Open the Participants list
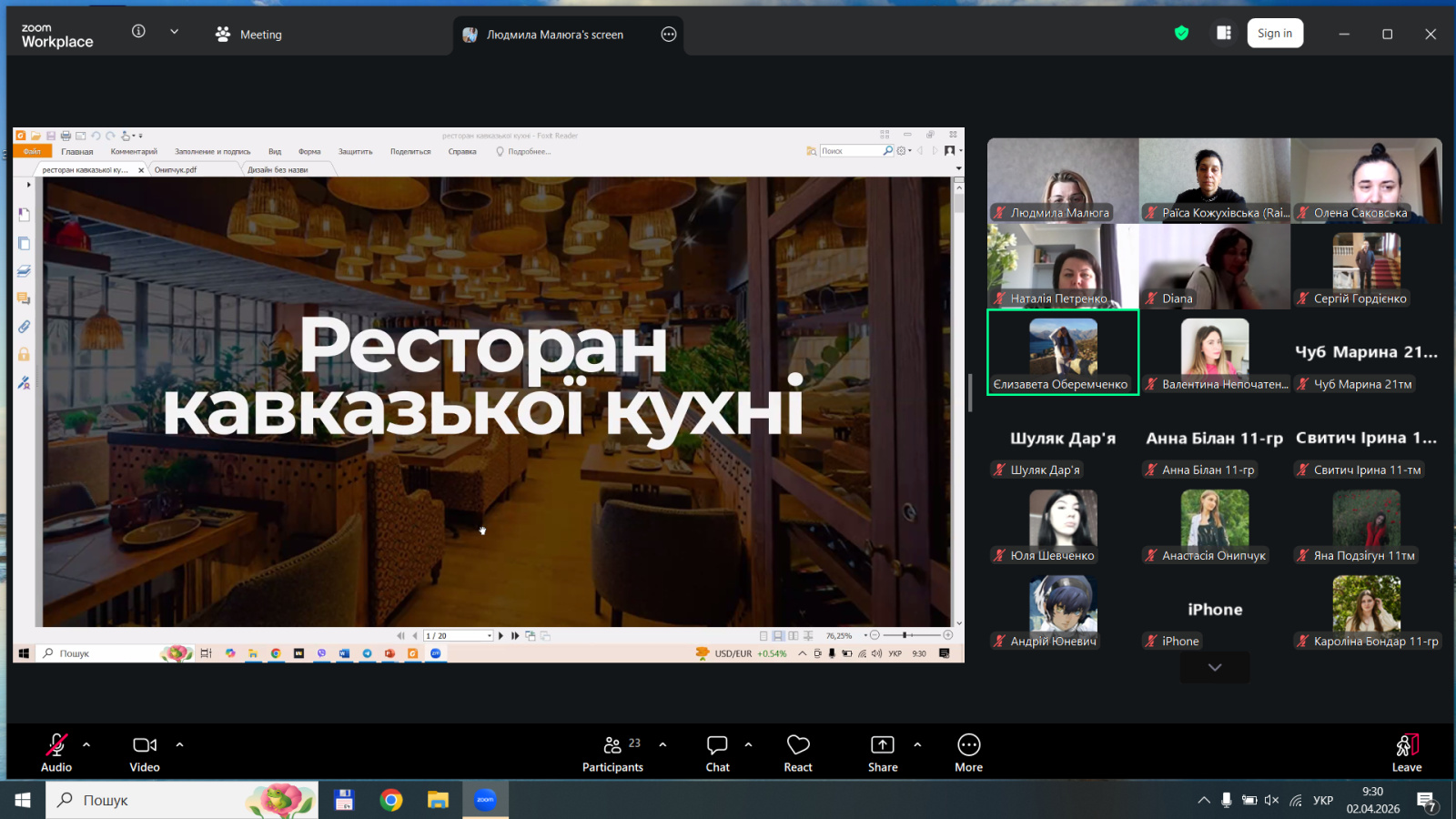 coord(612,753)
